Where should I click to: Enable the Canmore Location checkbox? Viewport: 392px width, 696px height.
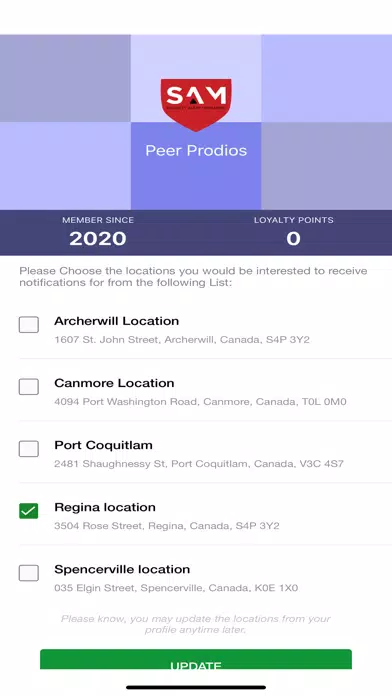[x=28, y=387]
